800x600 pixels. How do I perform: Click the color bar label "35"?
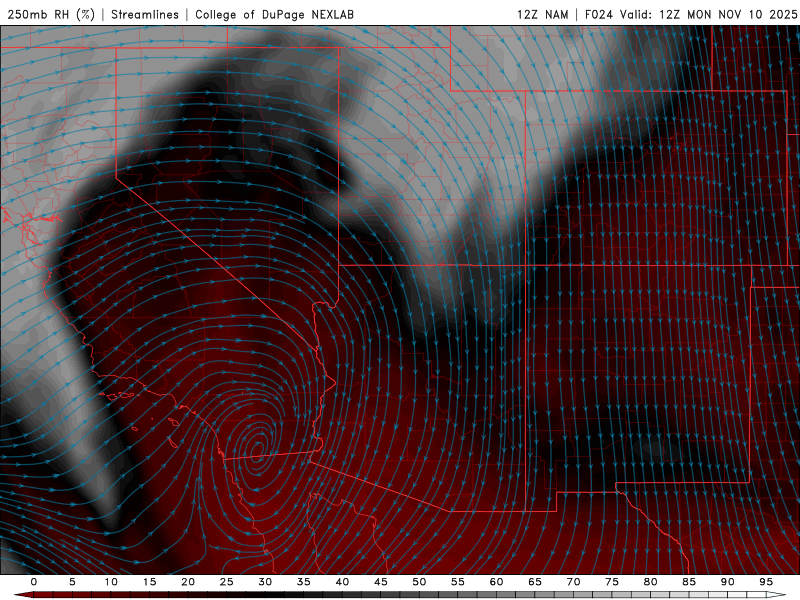304,582
